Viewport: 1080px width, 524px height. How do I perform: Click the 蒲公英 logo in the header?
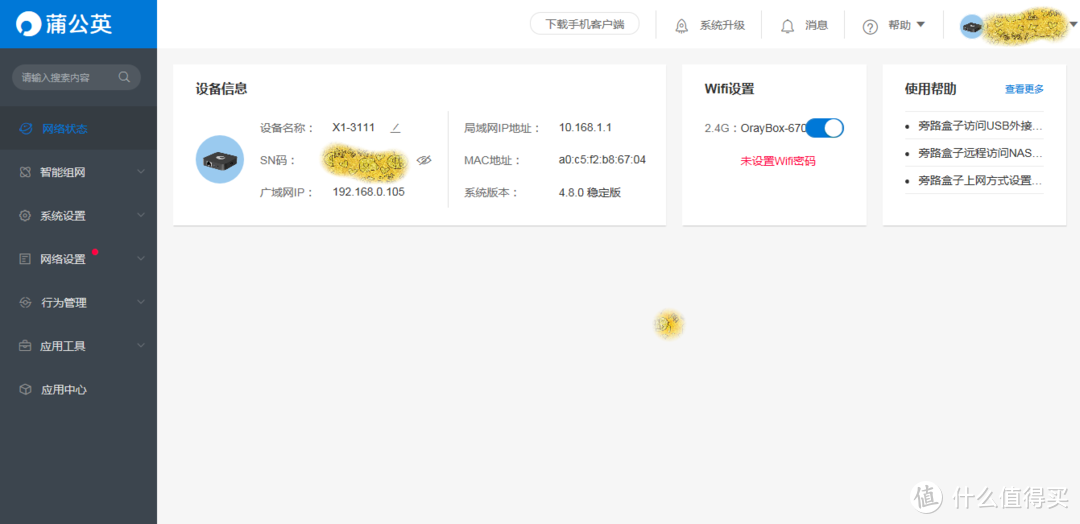[64, 24]
